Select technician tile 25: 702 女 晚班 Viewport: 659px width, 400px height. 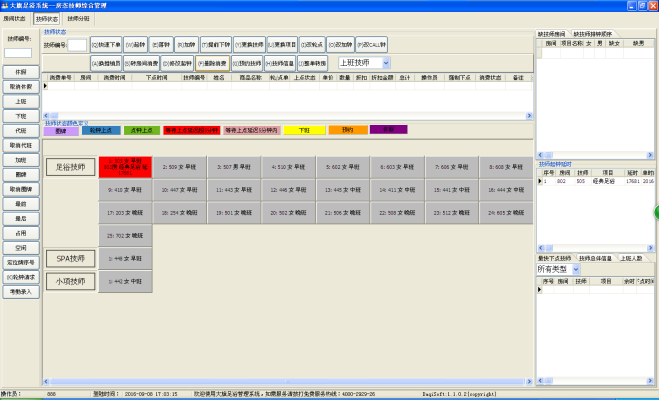pyautogui.click(x=125, y=235)
